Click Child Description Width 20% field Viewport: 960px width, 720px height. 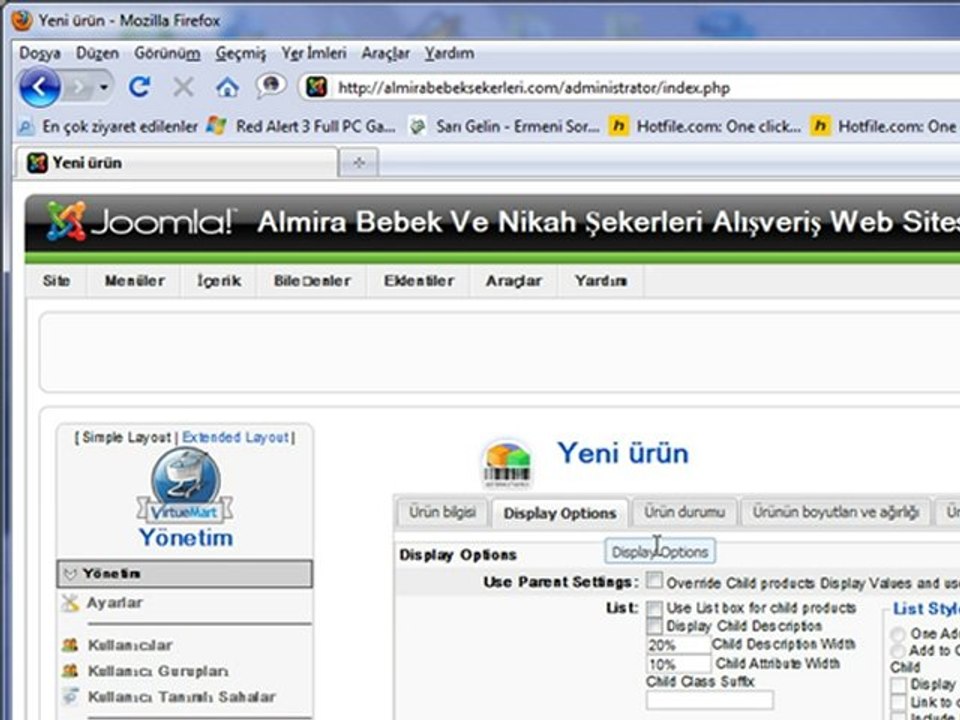(678, 645)
